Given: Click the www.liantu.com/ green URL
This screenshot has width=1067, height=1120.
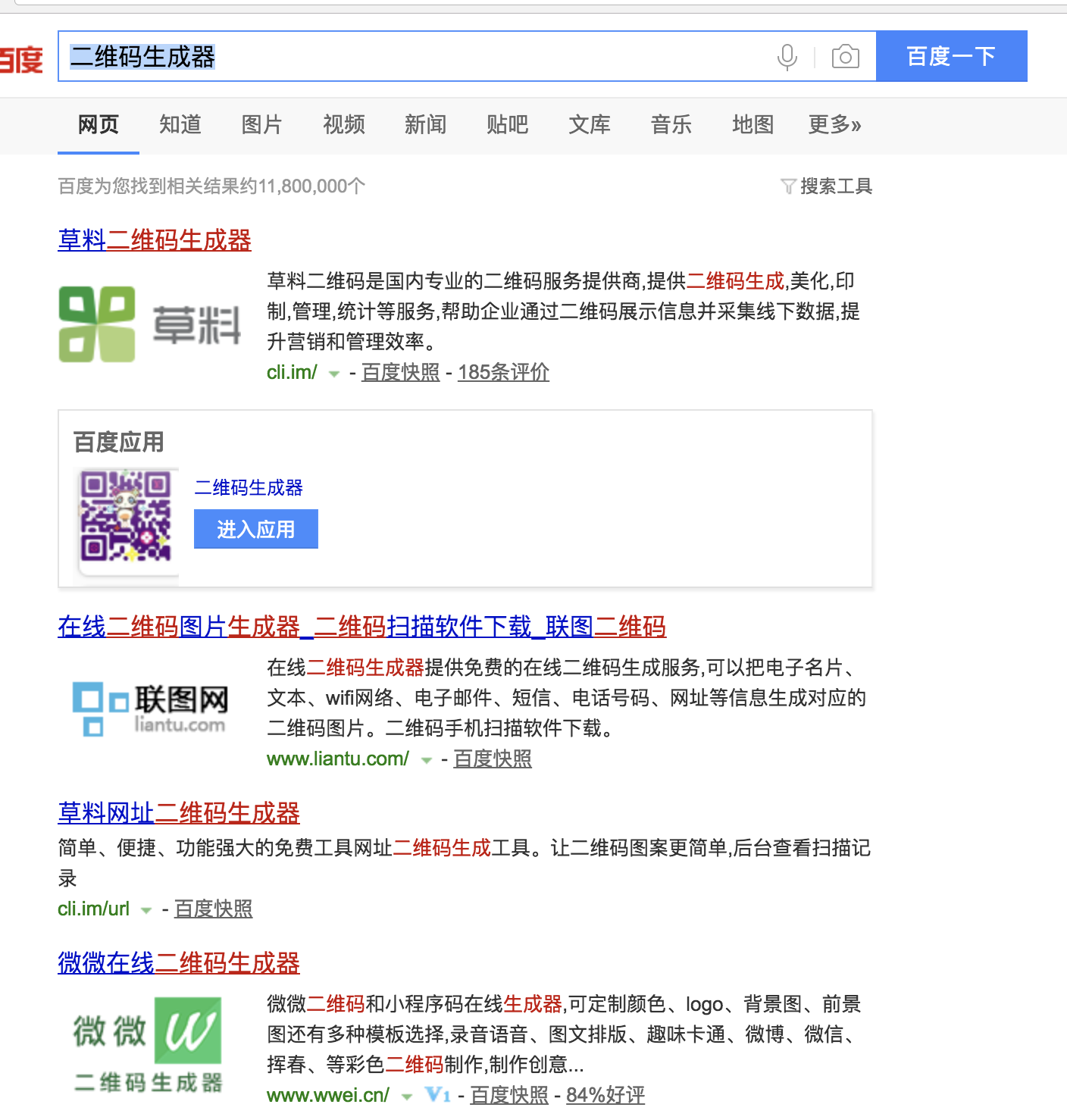Looking at the screenshot, I should [338, 759].
